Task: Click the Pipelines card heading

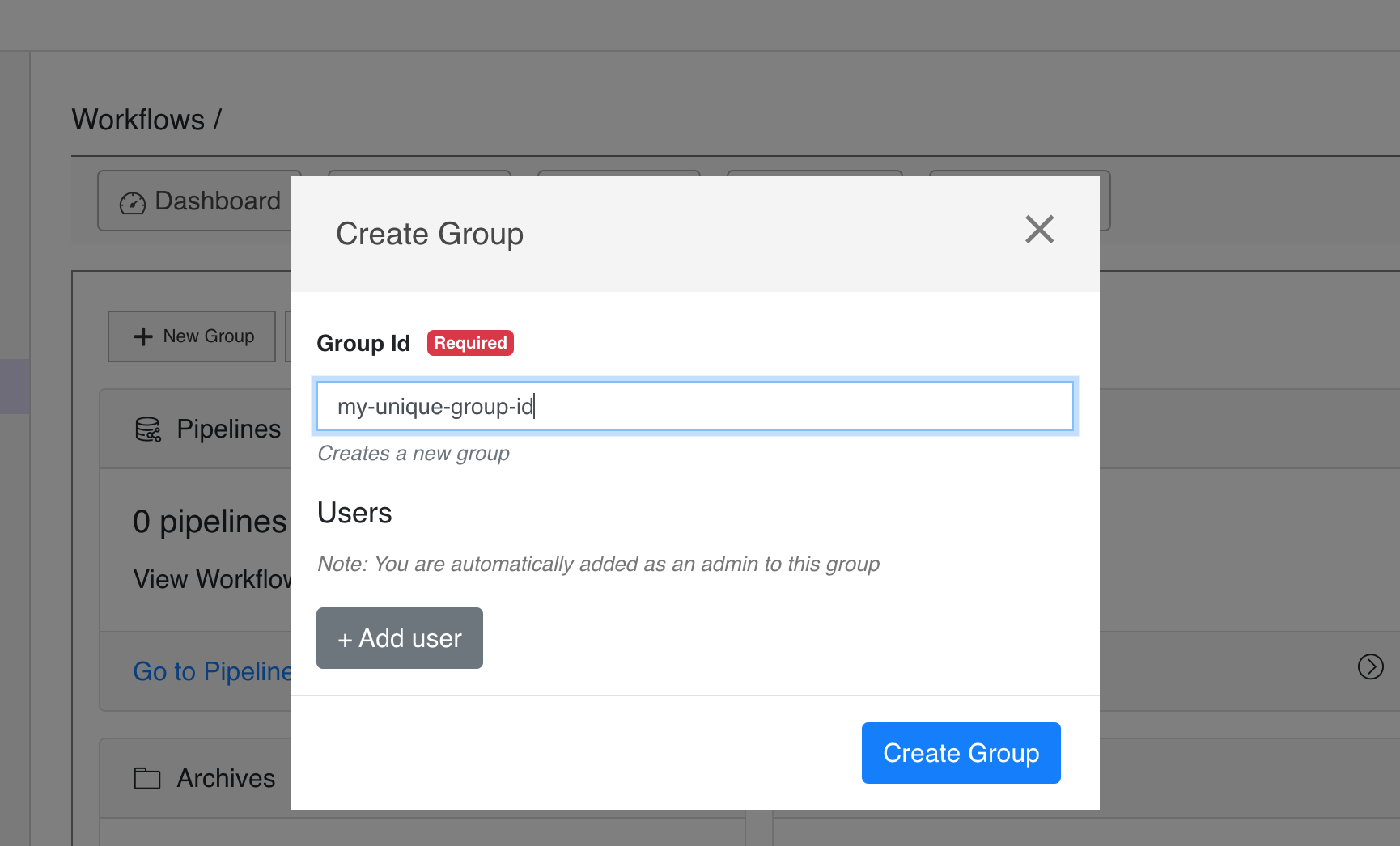Action: 229,429
